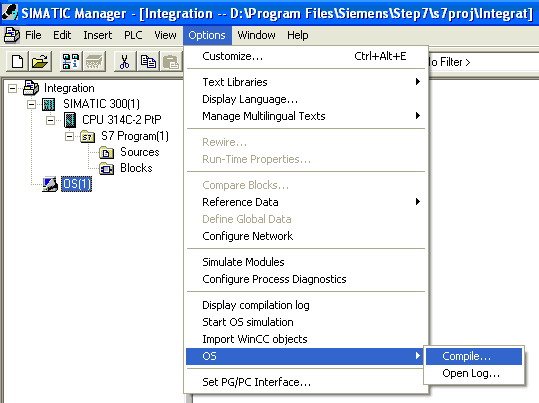Select Integration label in project tree
This screenshot has height=403, width=539.
point(69,88)
